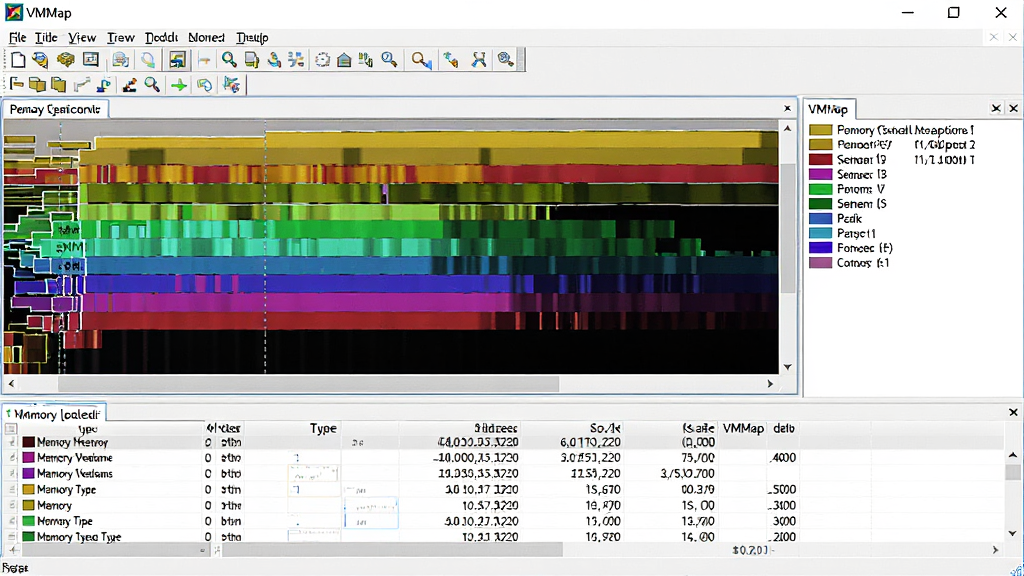Sort by the VMMap column header

743,428
